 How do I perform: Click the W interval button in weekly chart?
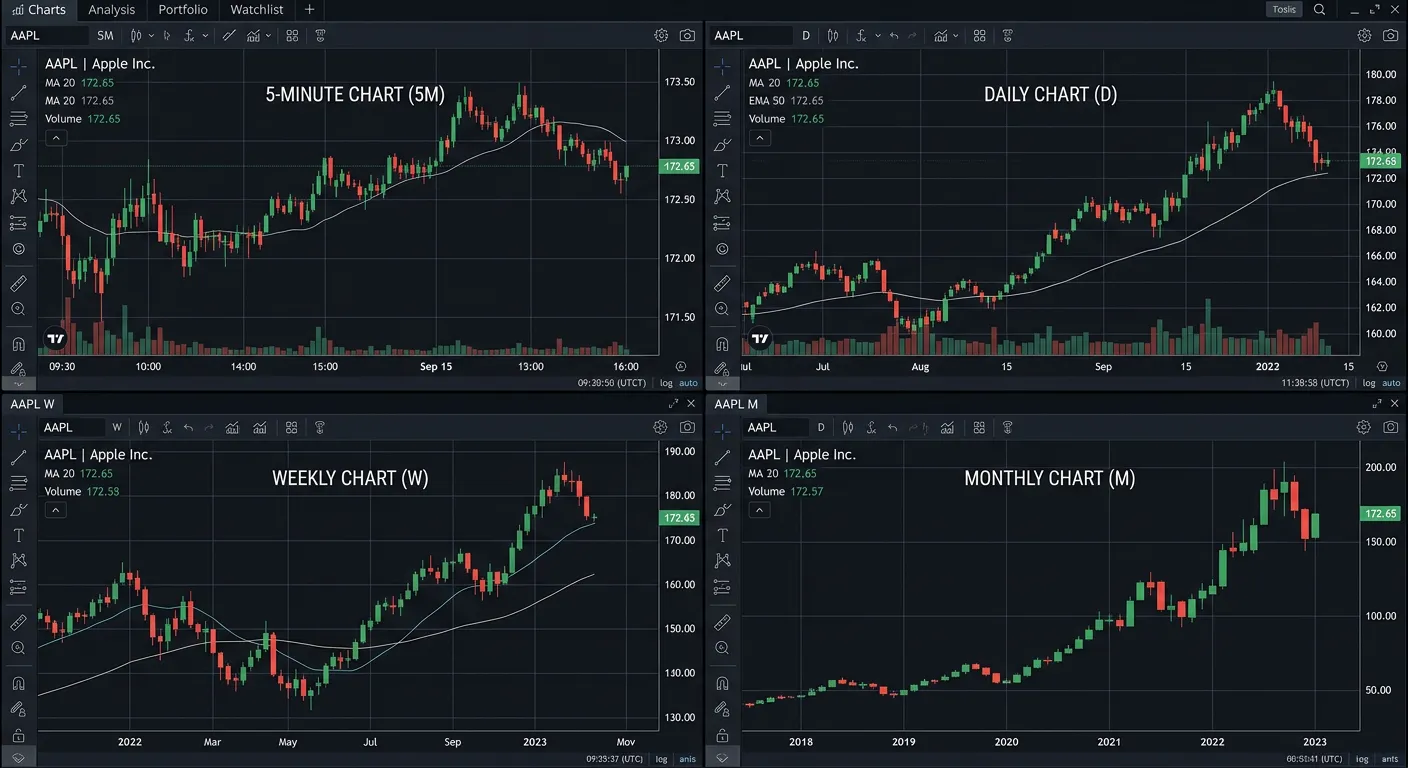117,428
